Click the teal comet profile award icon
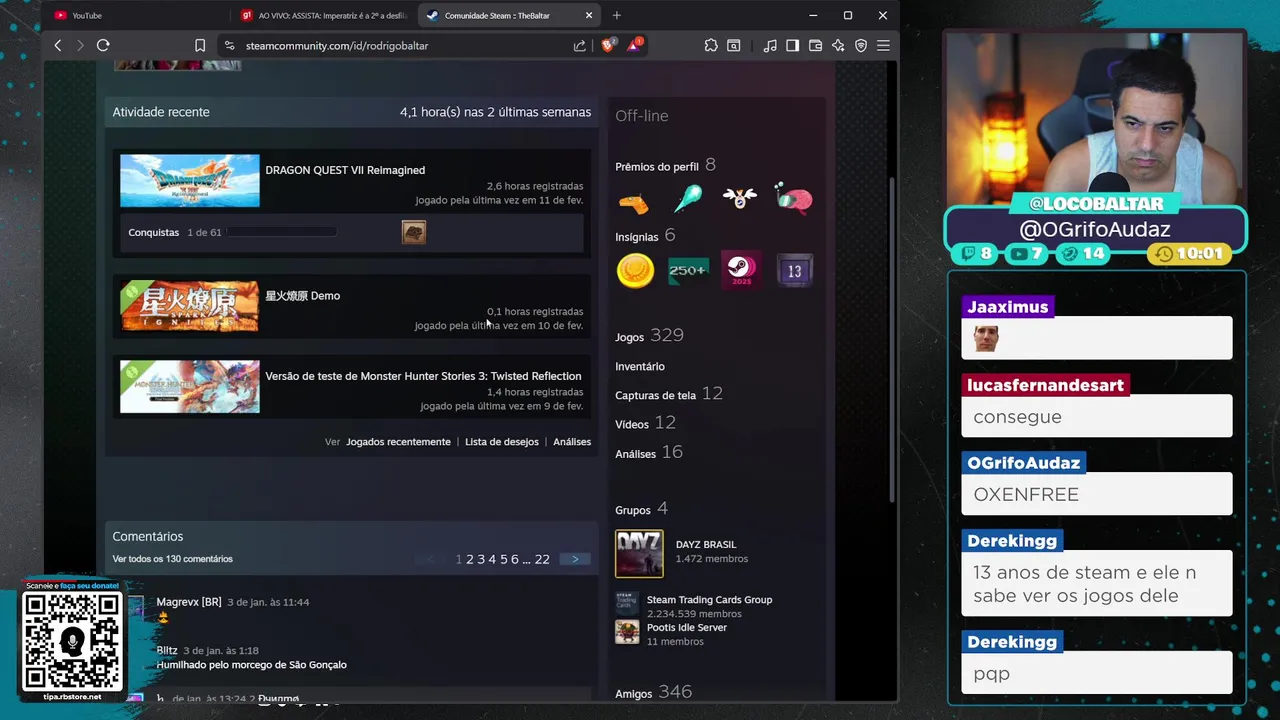This screenshot has width=1280, height=720. tap(687, 199)
